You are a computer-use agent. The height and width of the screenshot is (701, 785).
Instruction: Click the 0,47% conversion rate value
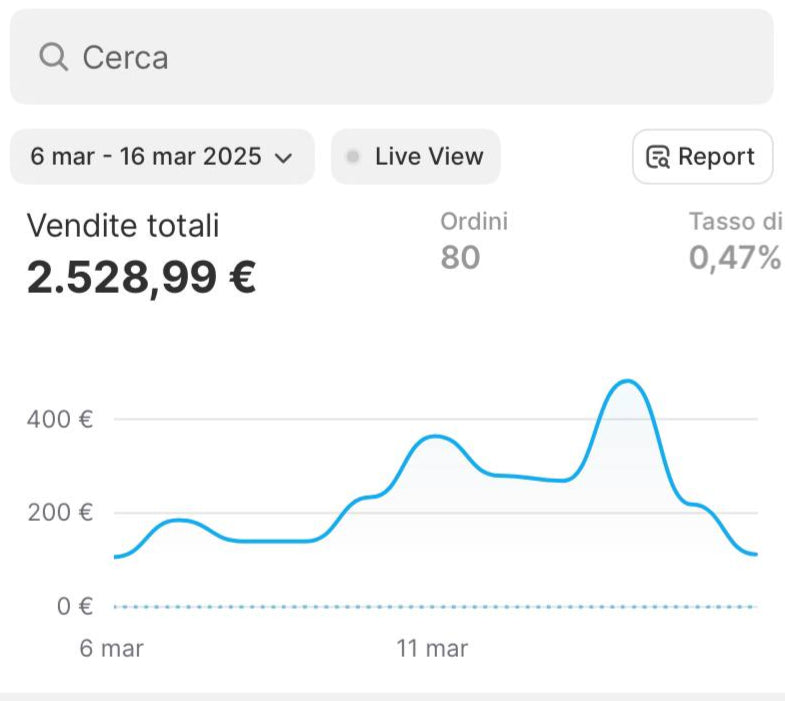pos(735,257)
